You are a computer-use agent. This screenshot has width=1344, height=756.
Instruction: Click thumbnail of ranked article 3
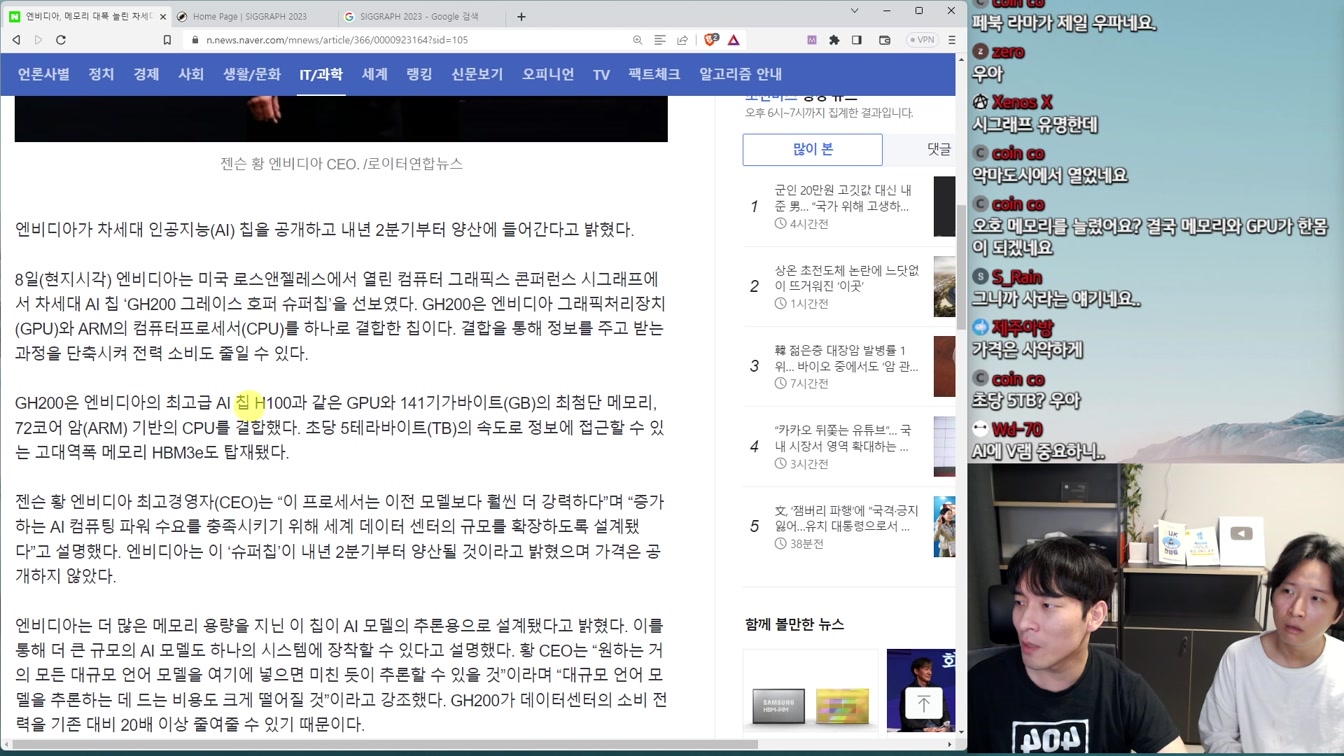945,366
